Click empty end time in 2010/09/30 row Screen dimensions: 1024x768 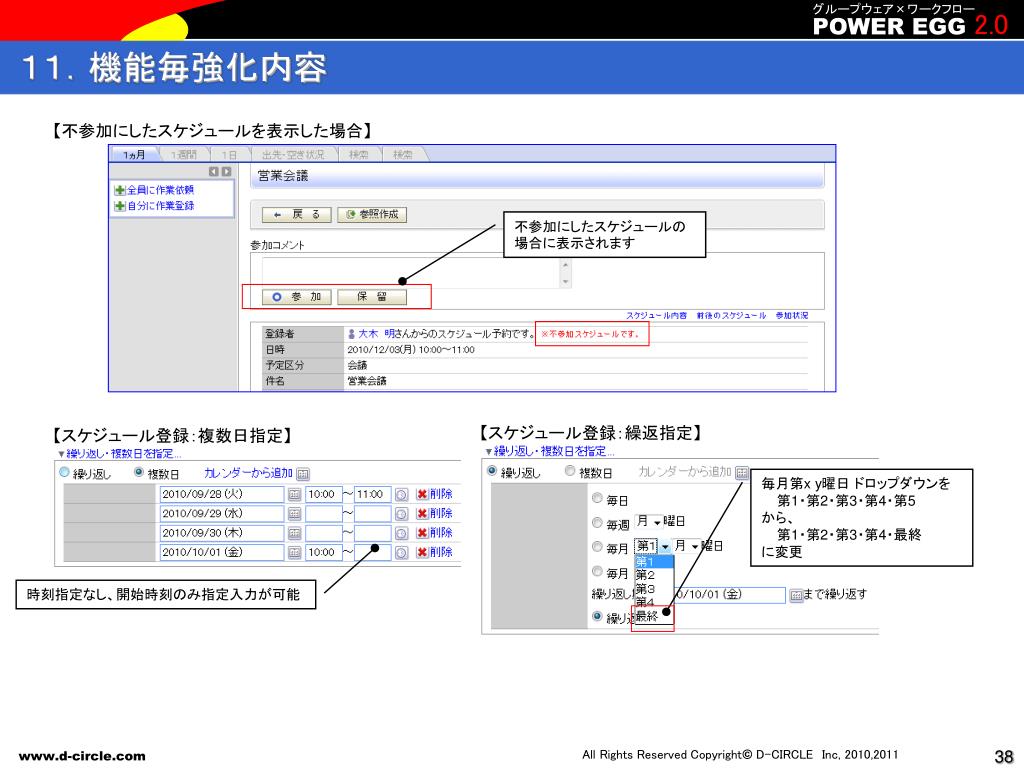tap(372, 534)
